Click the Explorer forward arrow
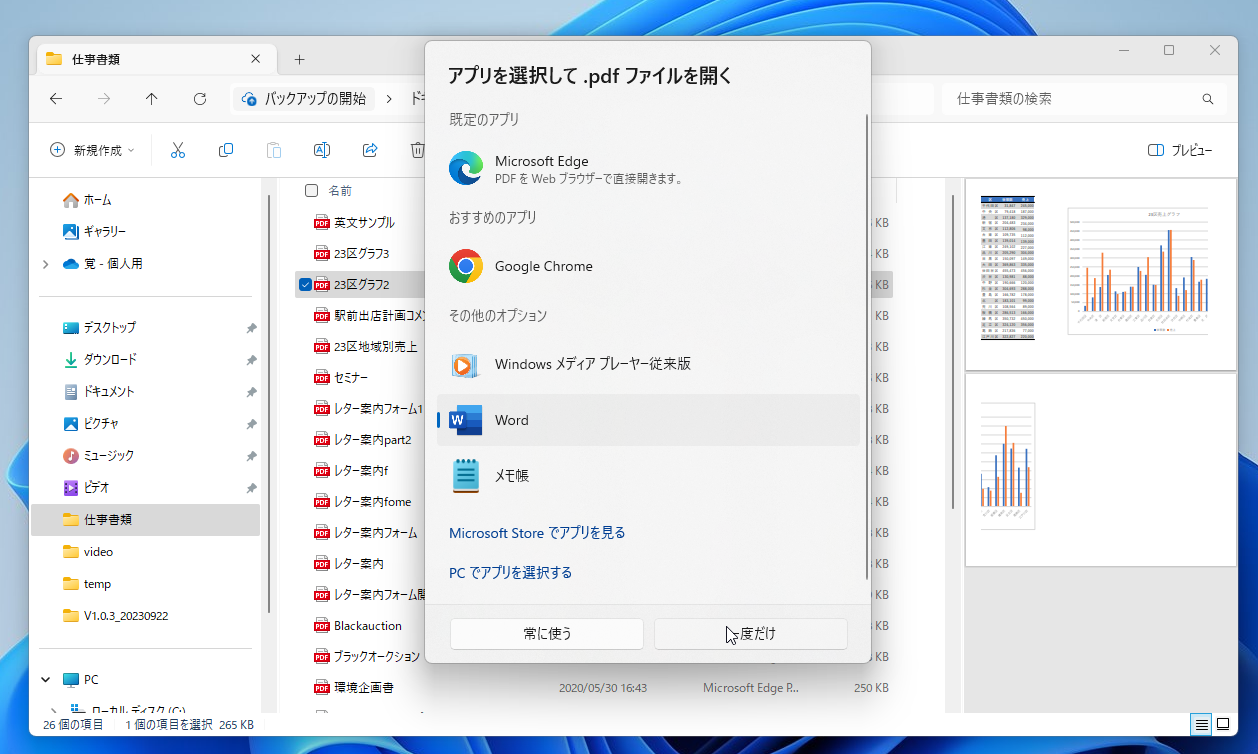This screenshot has height=754, width=1258. (x=104, y=99)
